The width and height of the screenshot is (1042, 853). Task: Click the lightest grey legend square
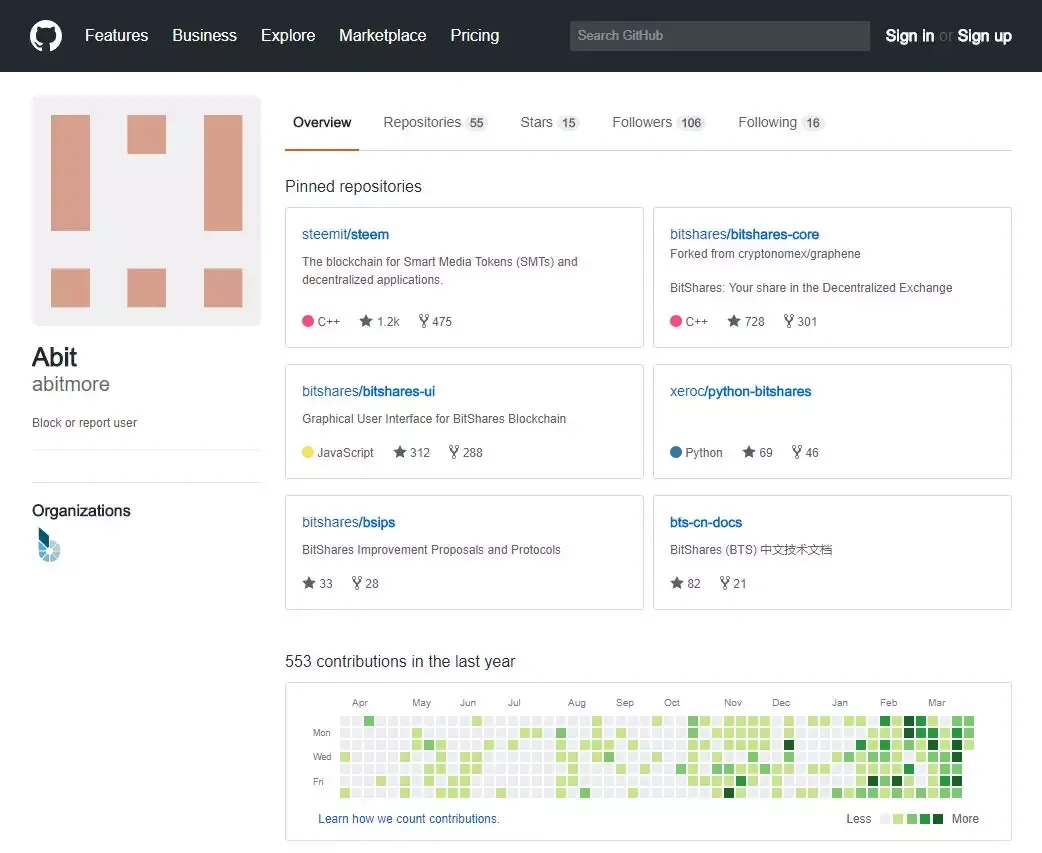click(885, 818)
